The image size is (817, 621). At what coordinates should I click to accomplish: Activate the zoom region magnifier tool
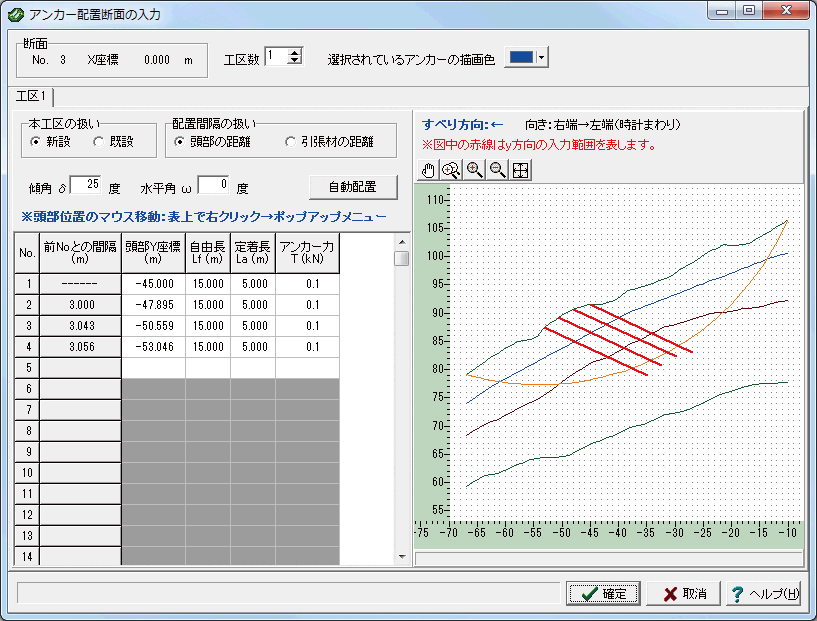(451, 170)
